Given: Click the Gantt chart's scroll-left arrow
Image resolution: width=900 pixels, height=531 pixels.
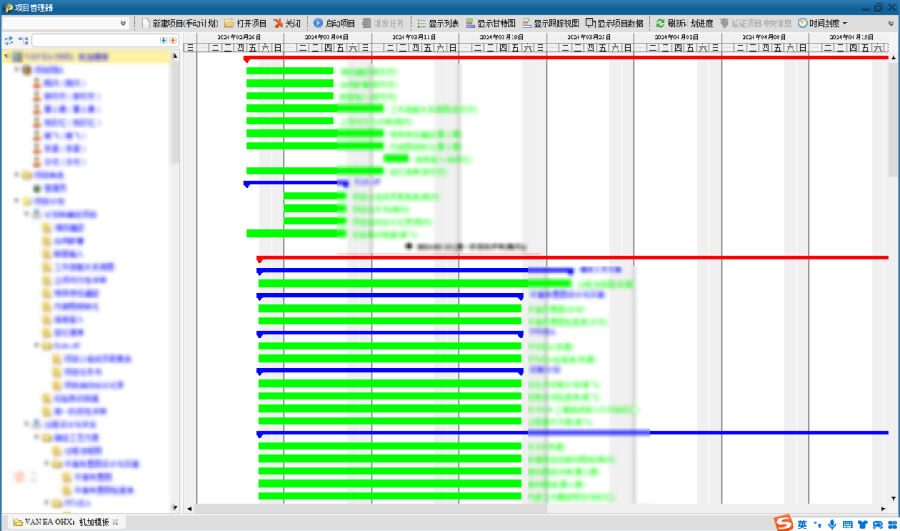Looking at the screenshot, I should point(189,509).
